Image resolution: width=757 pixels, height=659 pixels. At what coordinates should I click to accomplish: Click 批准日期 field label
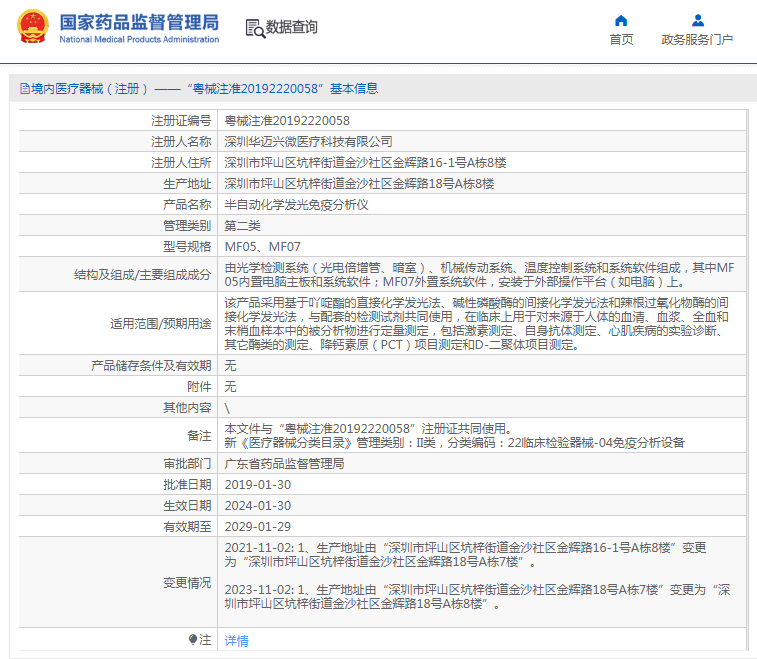coord(187,485)
